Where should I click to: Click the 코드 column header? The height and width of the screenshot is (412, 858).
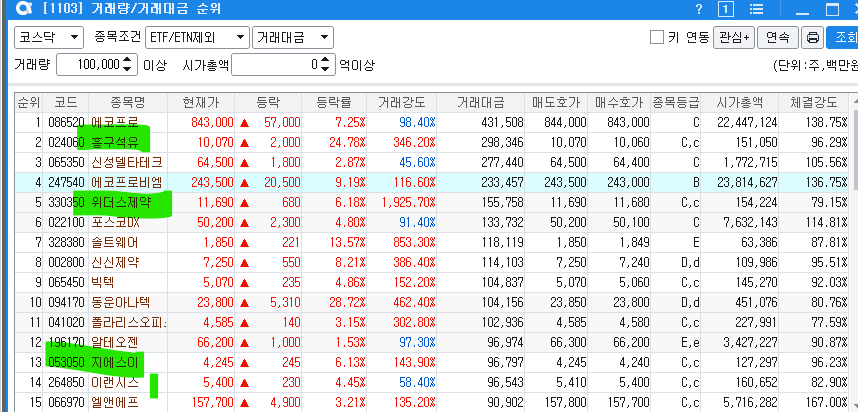point(65,102)
